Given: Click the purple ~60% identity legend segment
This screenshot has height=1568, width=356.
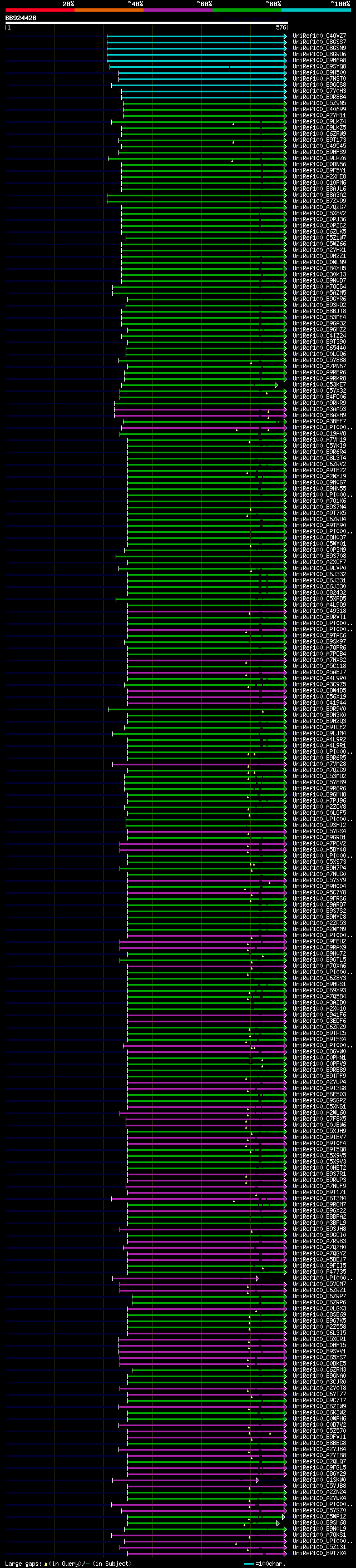Looking at the screenshot, I should tap(179, 10).
